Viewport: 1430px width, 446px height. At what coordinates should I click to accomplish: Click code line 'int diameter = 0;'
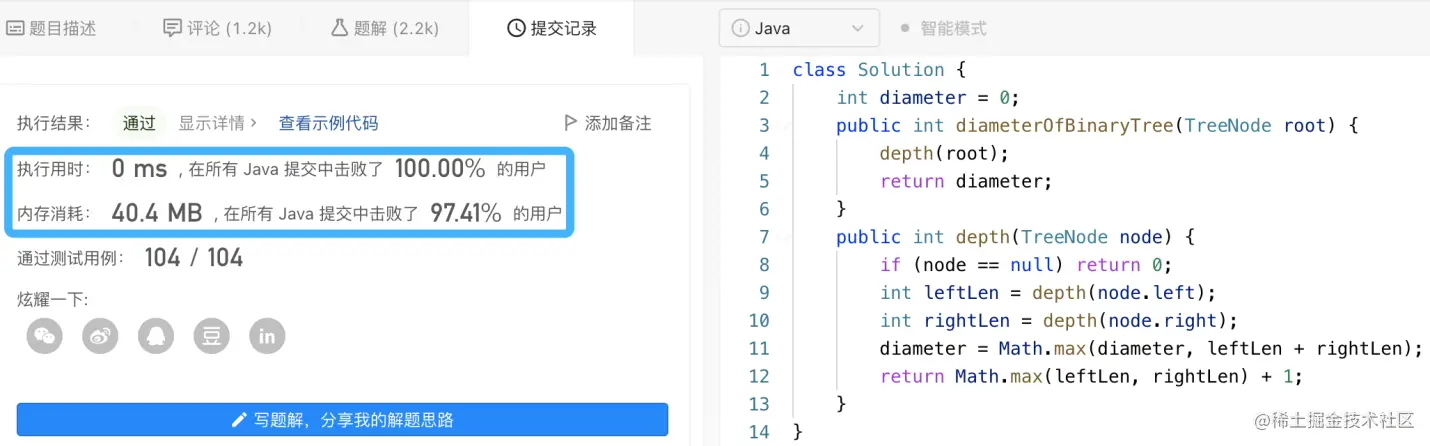tap(927, 97)
